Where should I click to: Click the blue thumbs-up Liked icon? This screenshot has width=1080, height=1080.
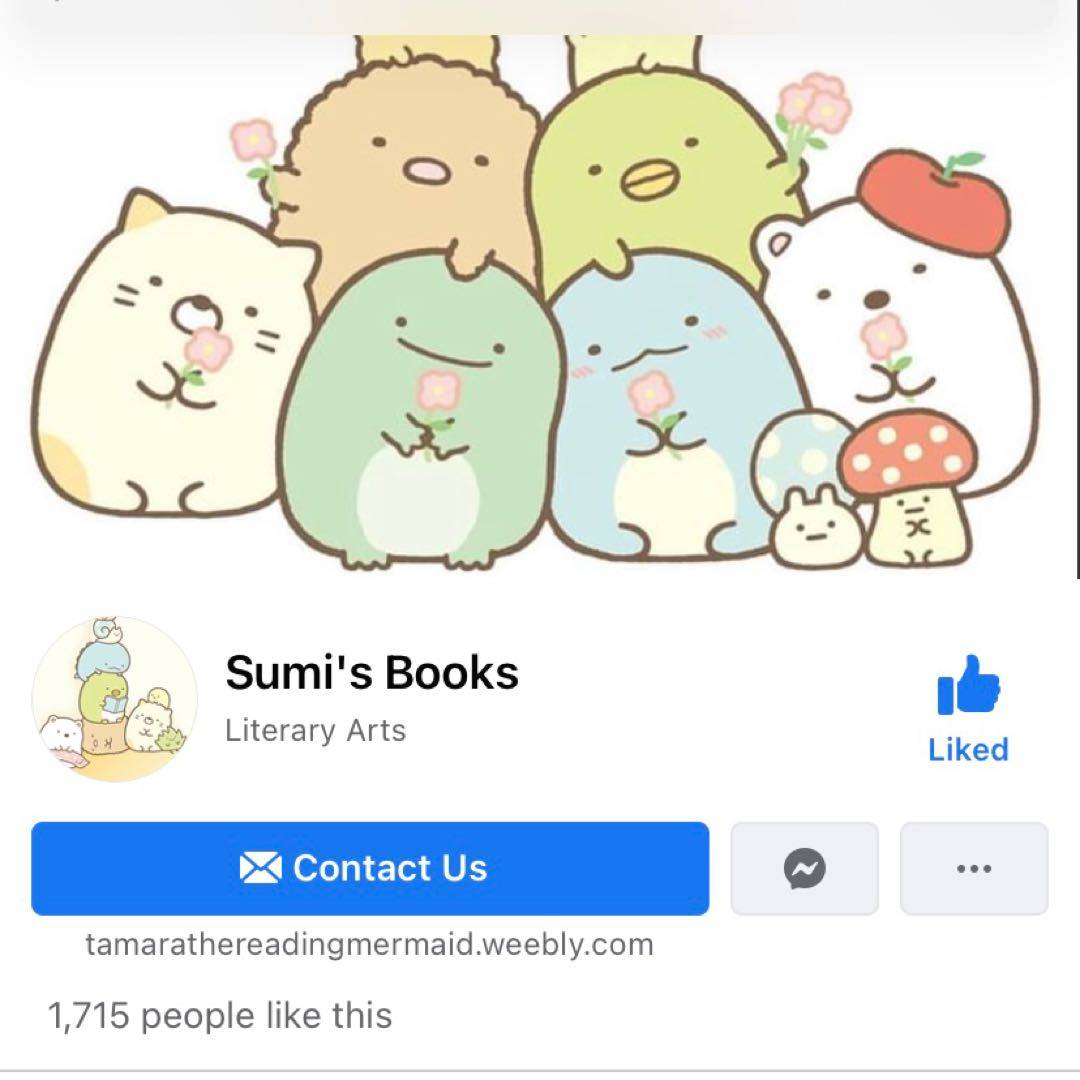pyautogui.click(x=968, y=685)
